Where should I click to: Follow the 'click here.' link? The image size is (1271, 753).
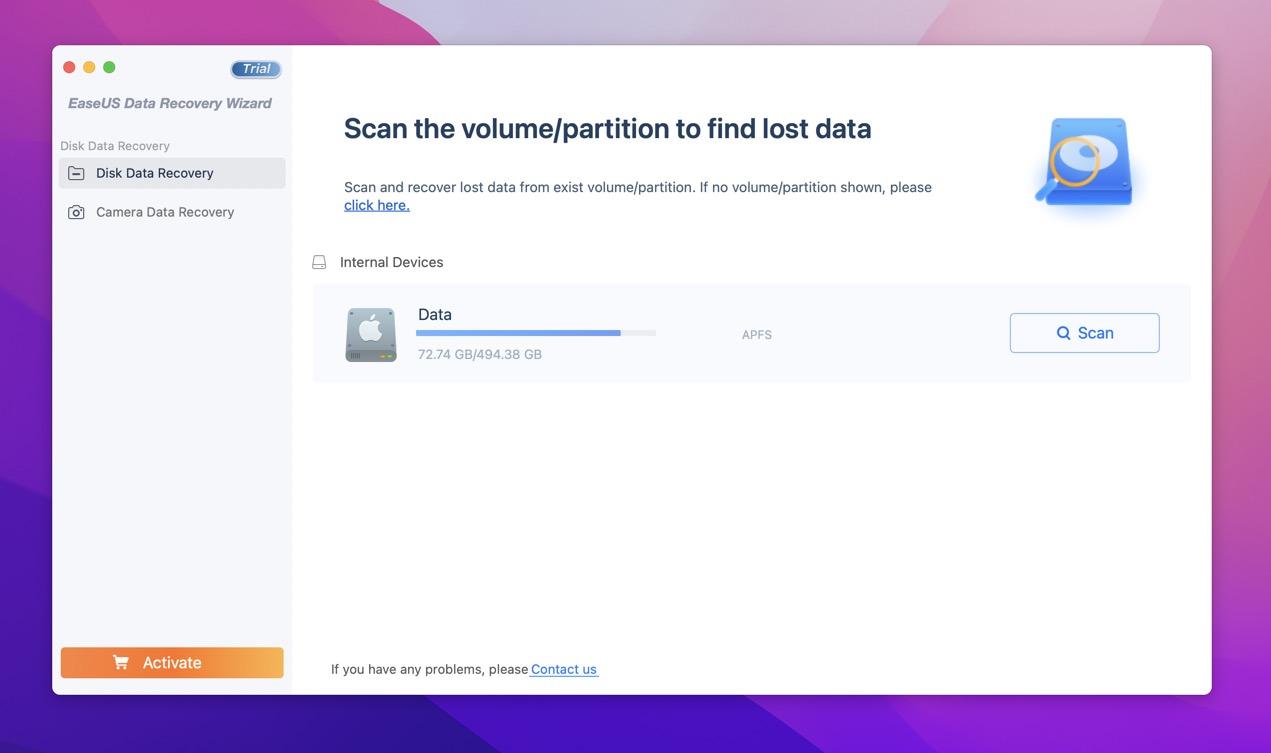(377, 205)
